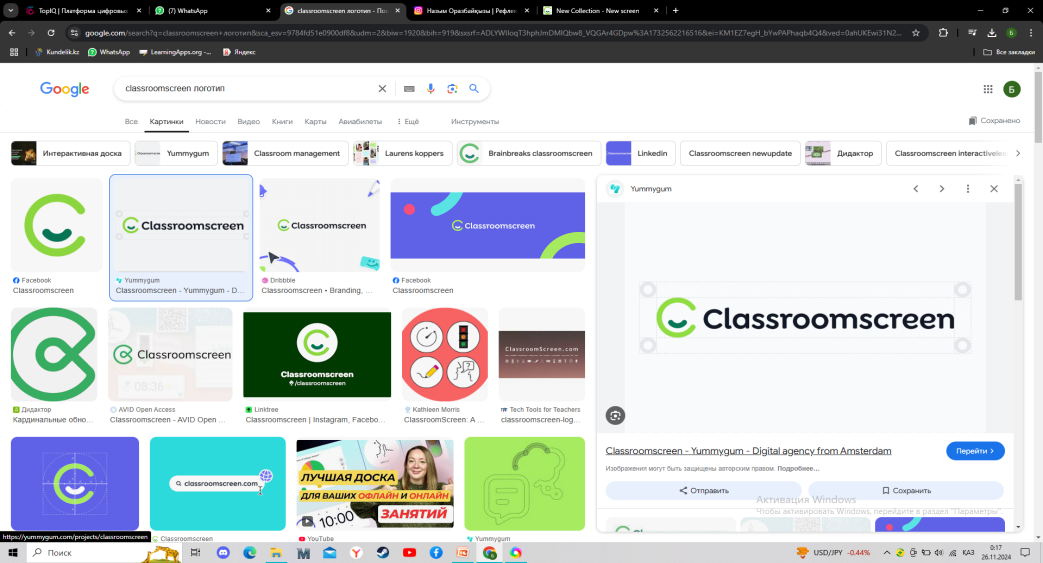Open the Chrome extensions puzzle icon
The height and width of the screenshot is (563, 1043).
coord(943,33)
